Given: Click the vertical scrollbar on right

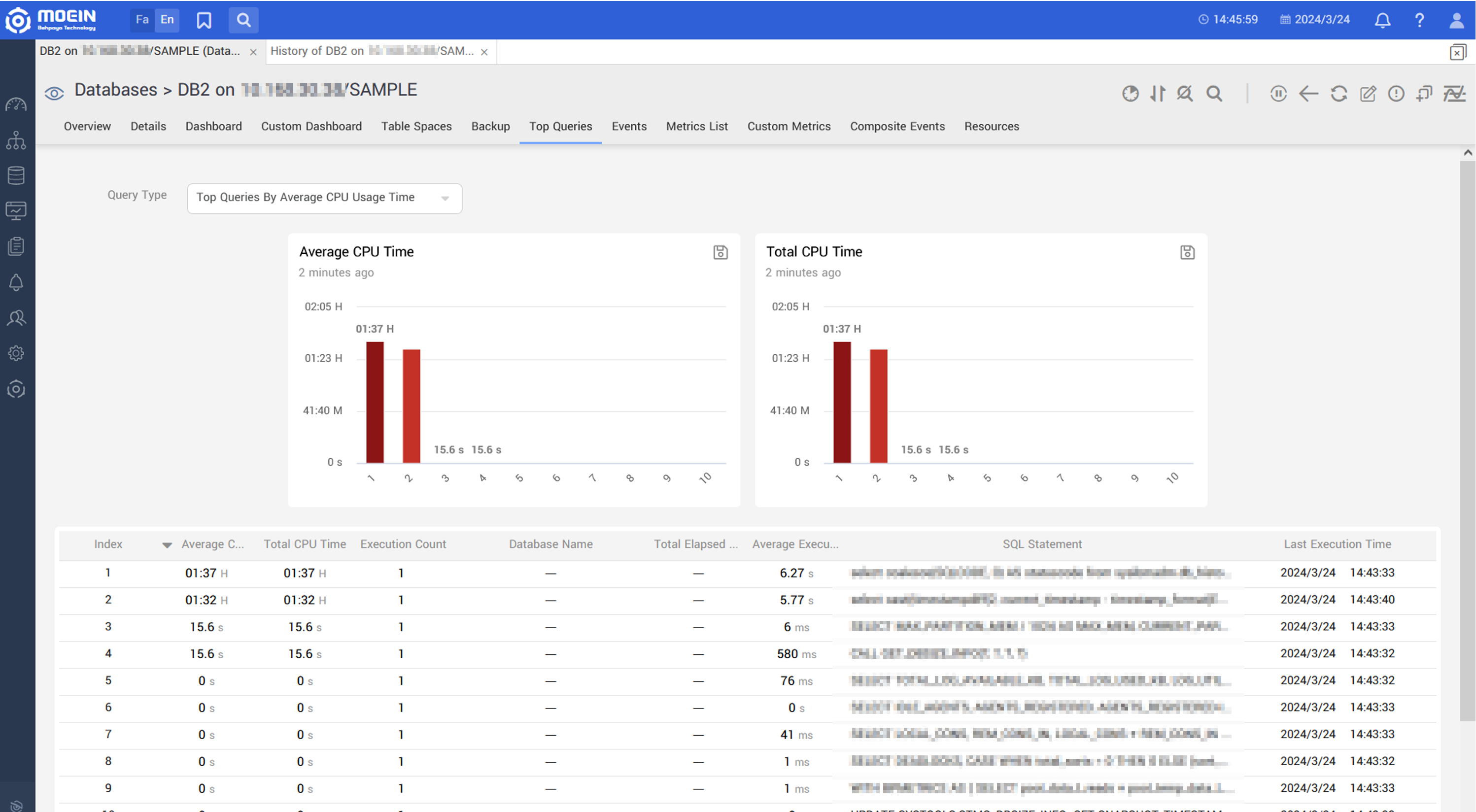Looking at the screenshot, I should point(1468,441).
